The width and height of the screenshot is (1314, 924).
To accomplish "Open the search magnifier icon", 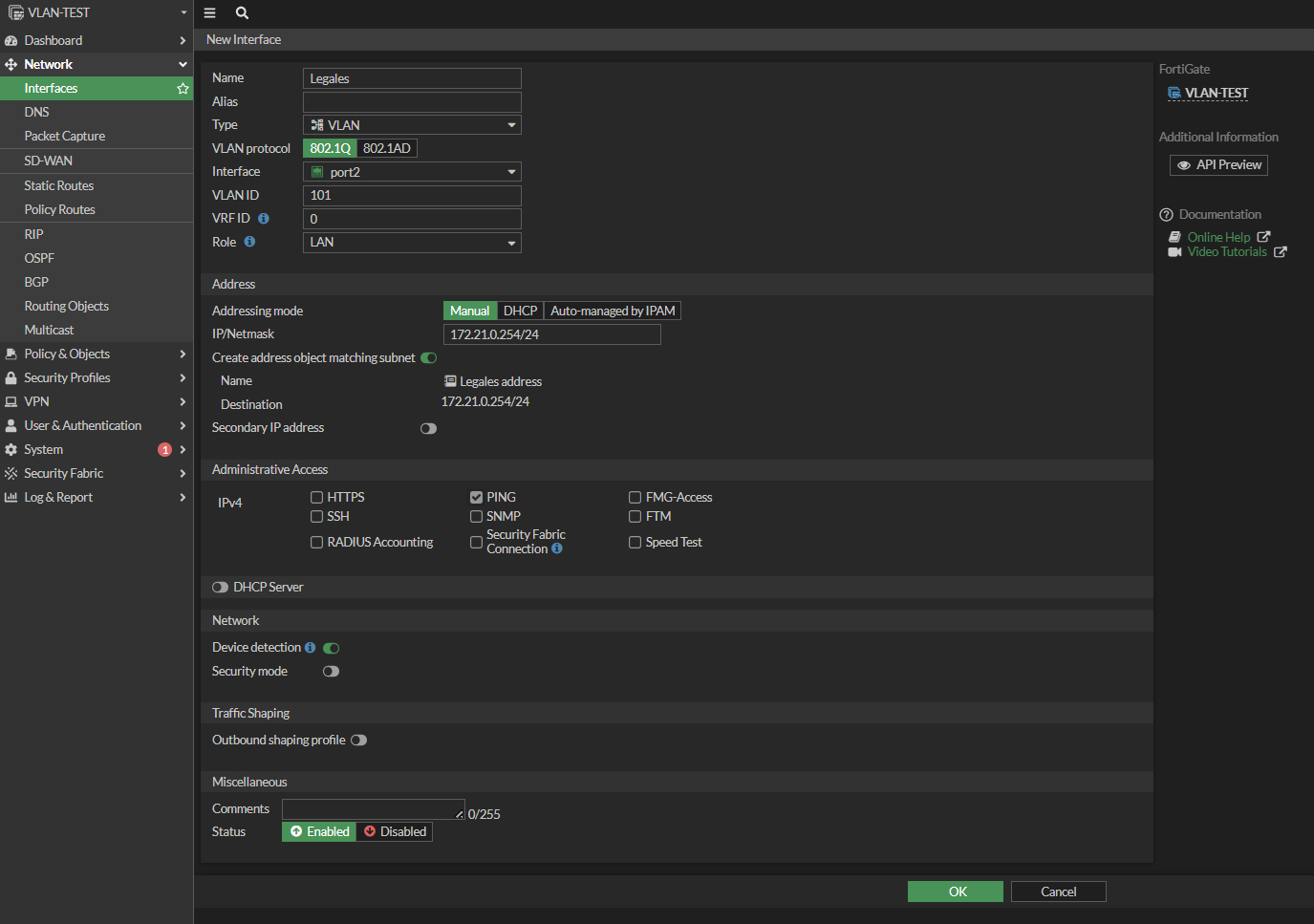I will coord(242,13).
